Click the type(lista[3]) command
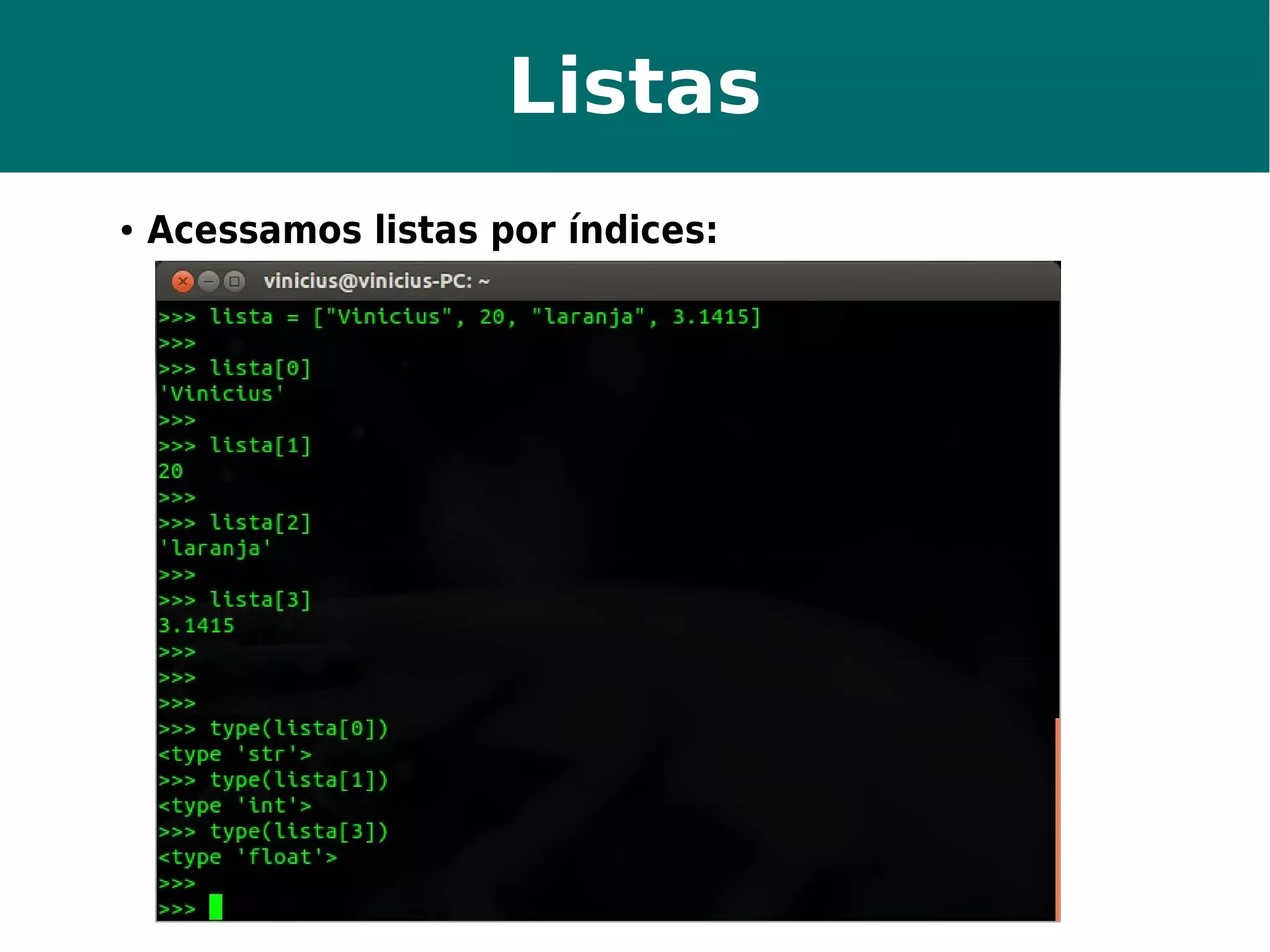Screen dimensions: 1270x952 273,832
